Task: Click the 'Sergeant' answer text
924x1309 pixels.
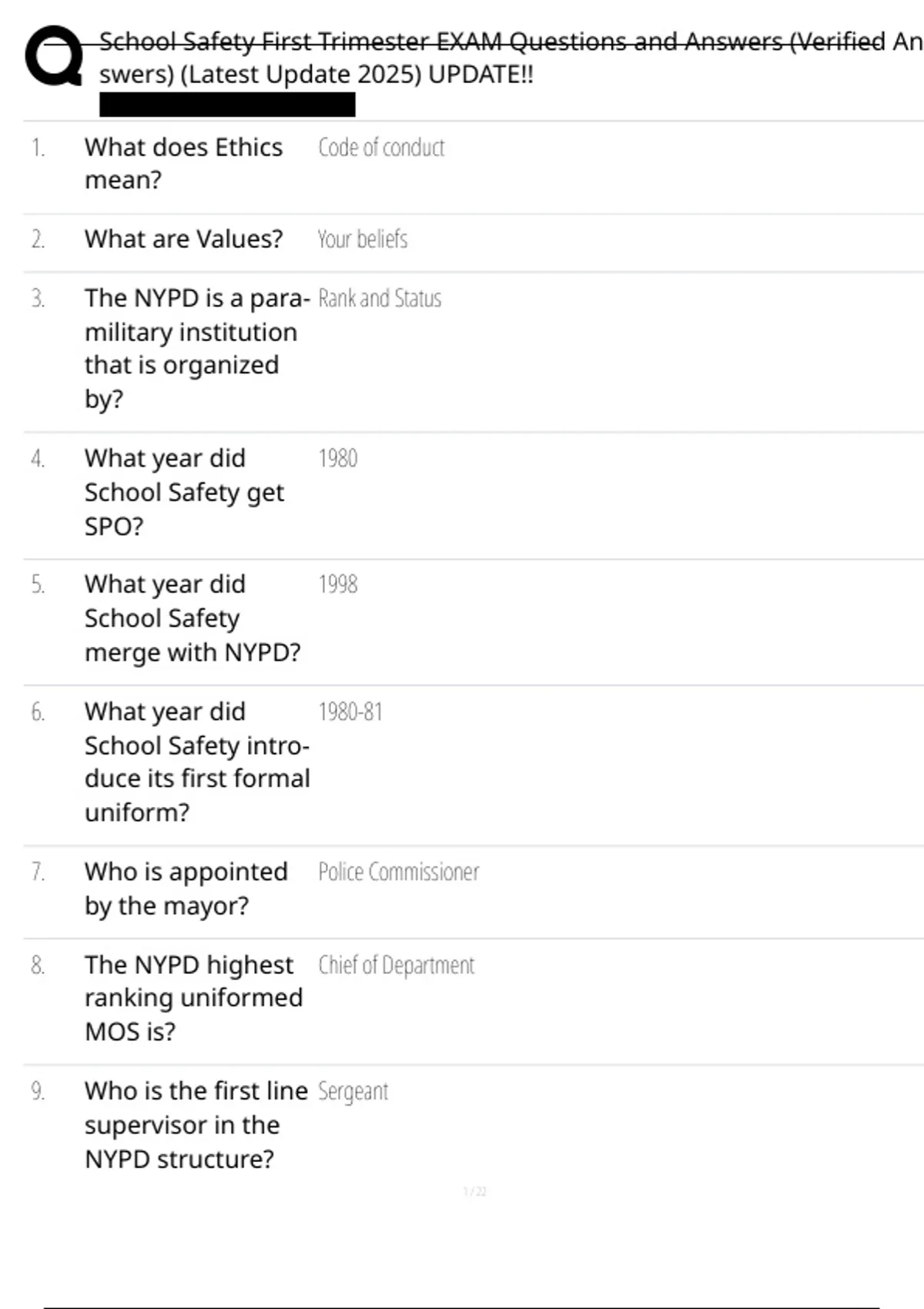Action: (x=353, y=1091)
